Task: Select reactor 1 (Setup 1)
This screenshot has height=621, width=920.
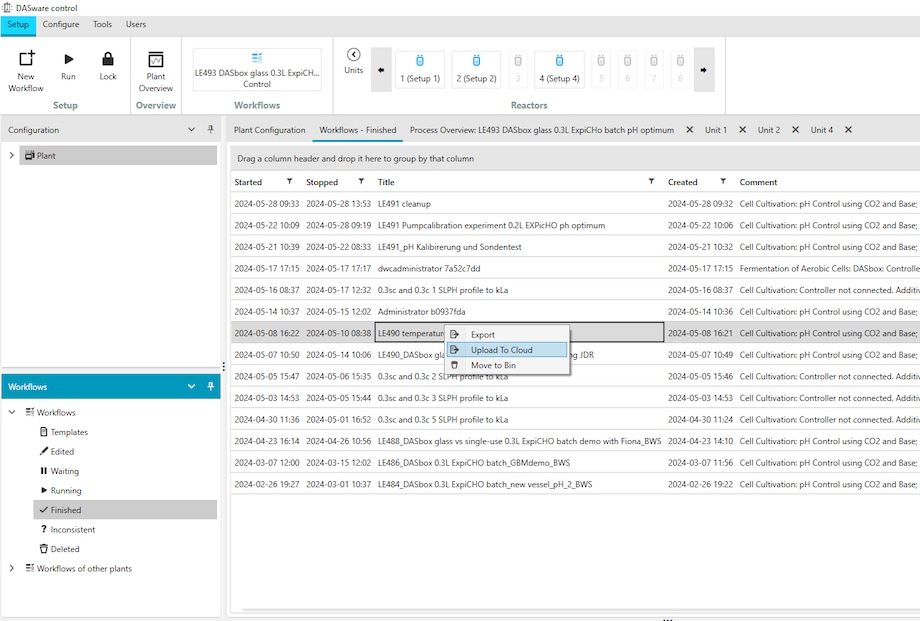Action: (420, 70)
